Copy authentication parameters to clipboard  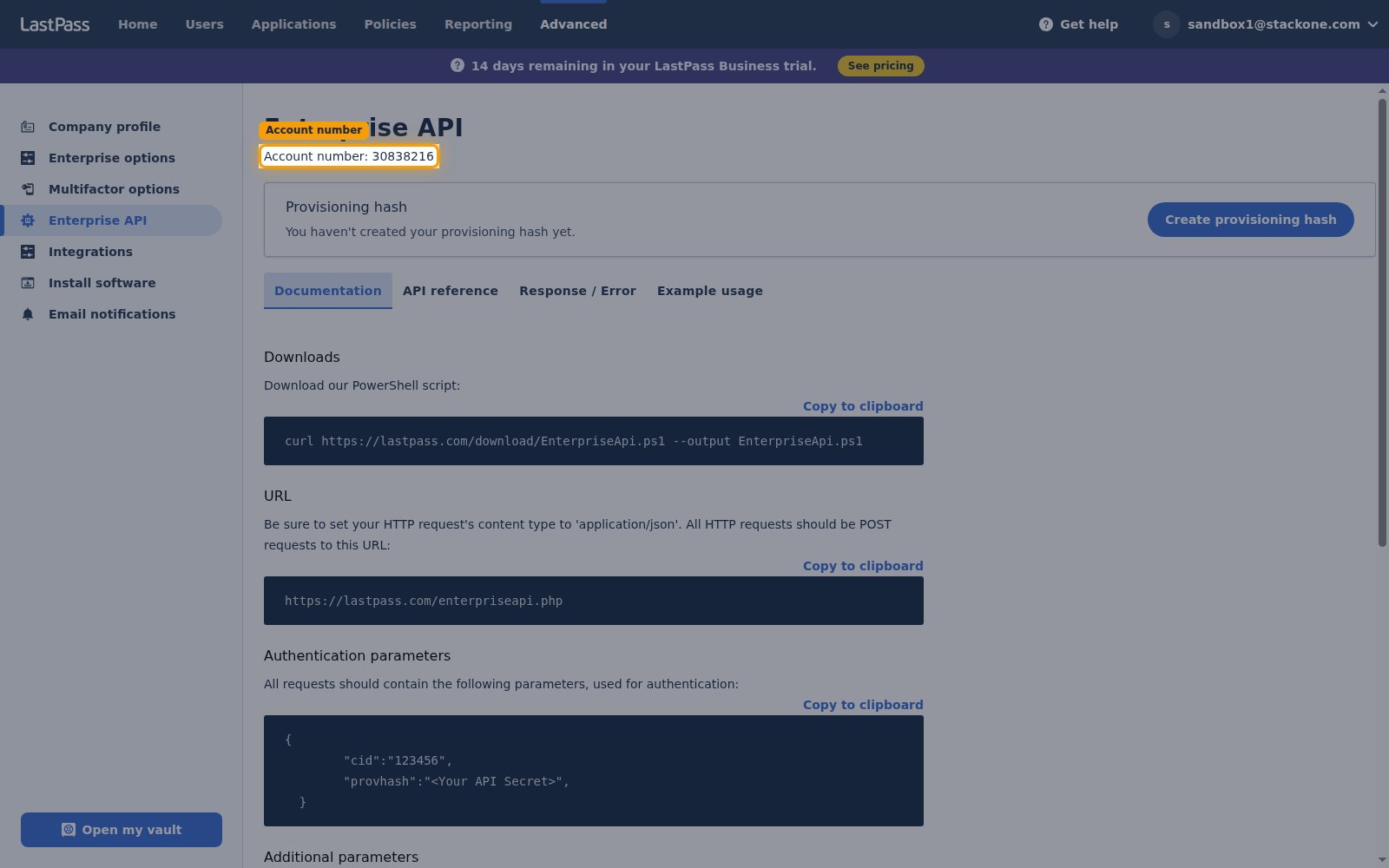[x=863, y=705]
